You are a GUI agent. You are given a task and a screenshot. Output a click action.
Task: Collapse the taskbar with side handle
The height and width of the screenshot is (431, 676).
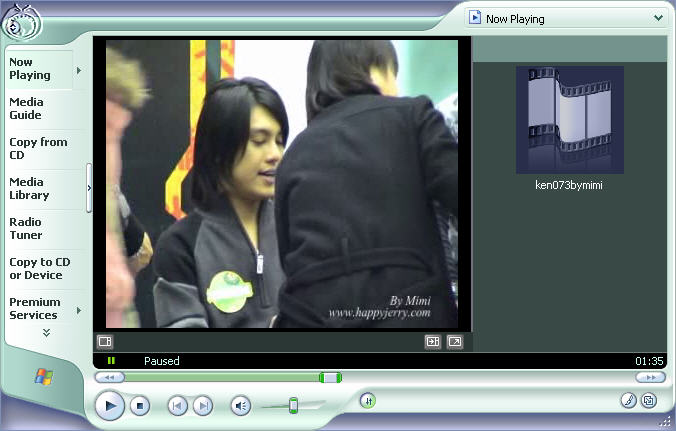89,188
